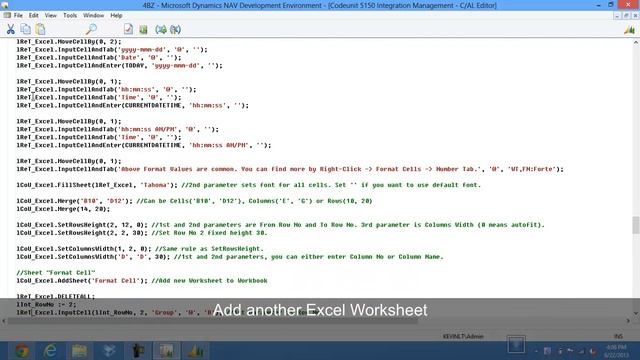Click the InputCellAndTab('hh:mm:ss AM/PM') line
This screenshot has width=640, height=360.
tap(118, 129)
